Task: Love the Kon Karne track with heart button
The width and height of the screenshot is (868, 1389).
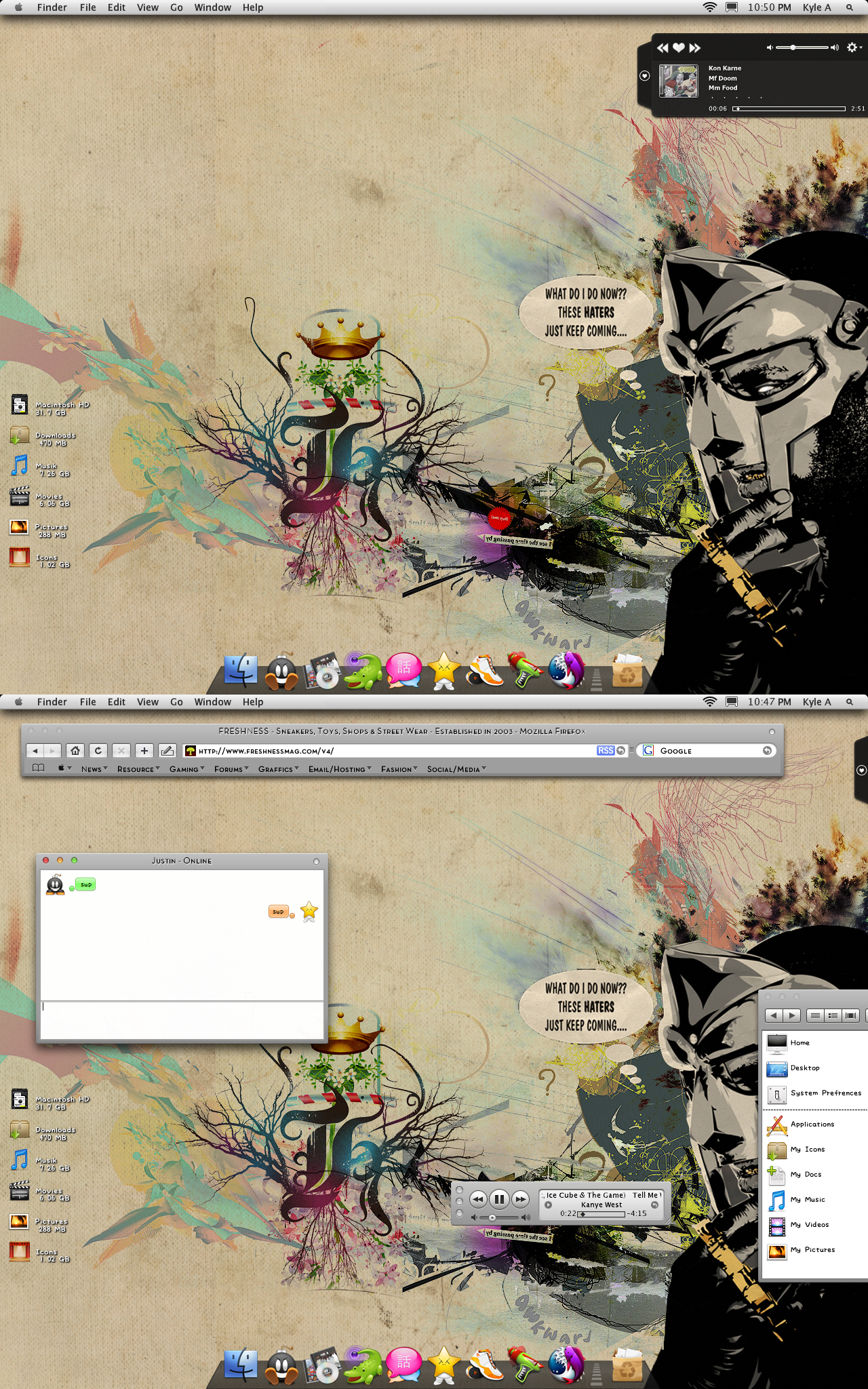Action: (679, 48)
